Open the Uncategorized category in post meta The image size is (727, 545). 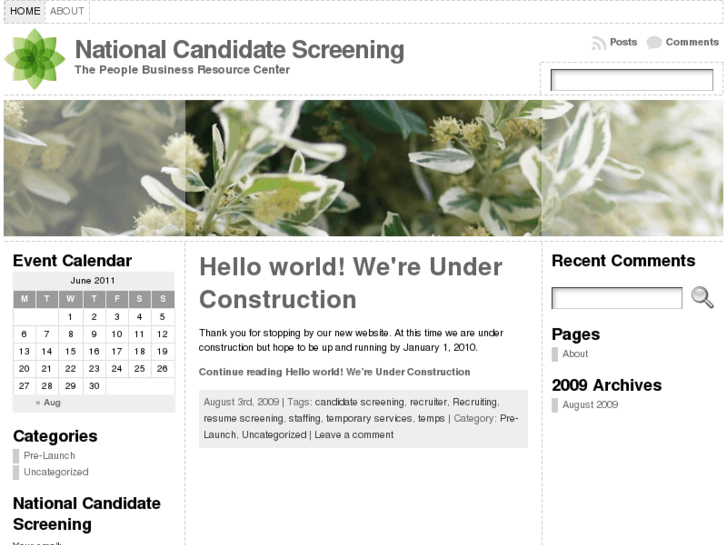pyautogui.click(x=274, y=435)
